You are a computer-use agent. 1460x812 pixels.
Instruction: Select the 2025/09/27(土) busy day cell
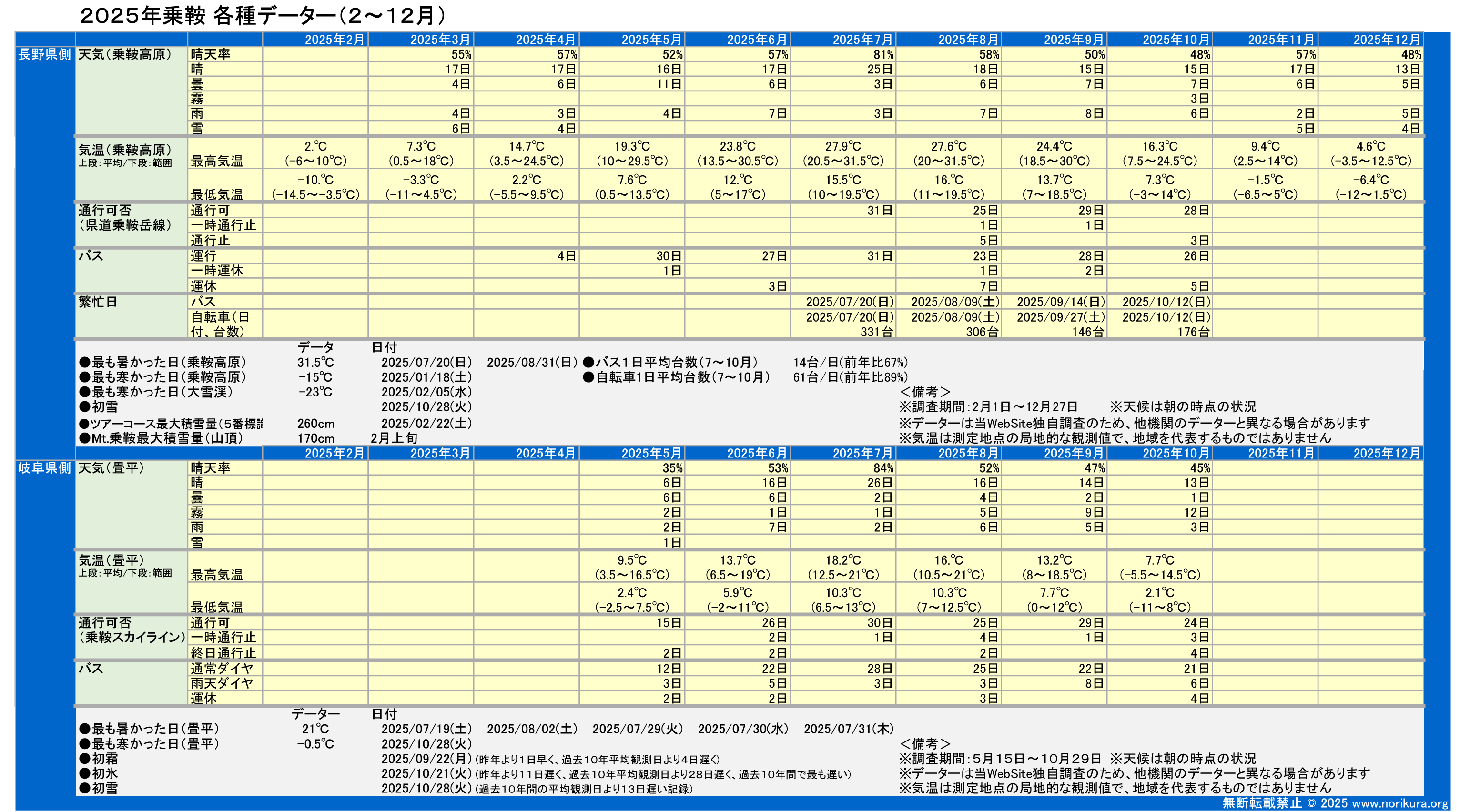(x=1060, y=317)
